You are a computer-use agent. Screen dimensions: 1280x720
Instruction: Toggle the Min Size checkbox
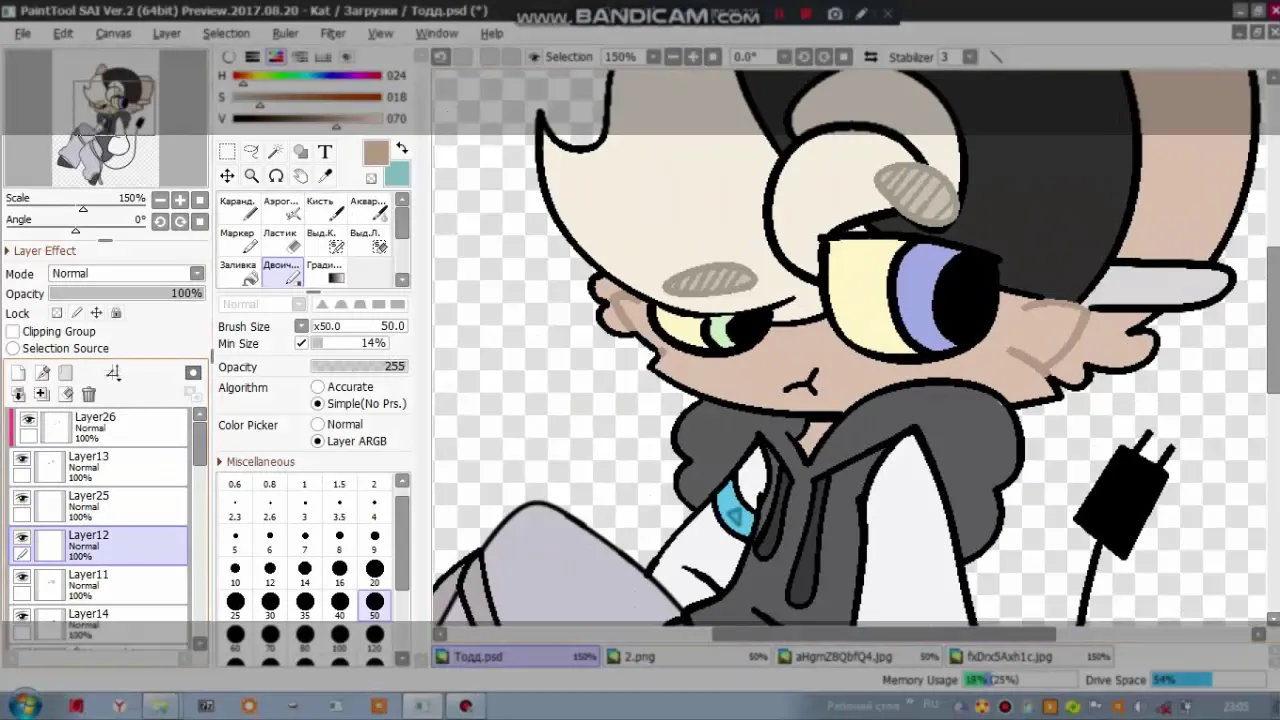click(301, 343)
